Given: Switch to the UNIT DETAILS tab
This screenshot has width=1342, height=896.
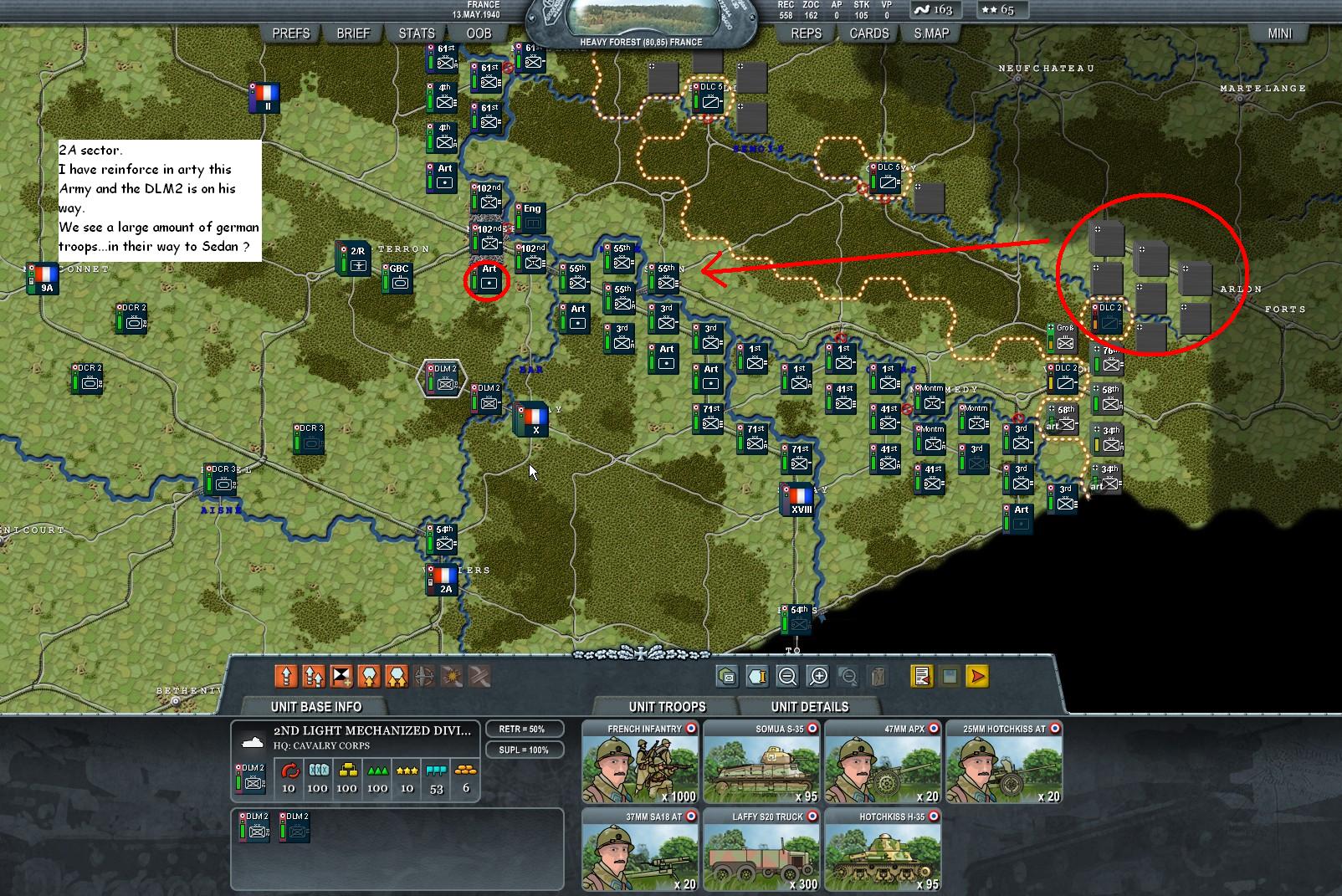Looking at the screenshot, I should click(810, 707).
